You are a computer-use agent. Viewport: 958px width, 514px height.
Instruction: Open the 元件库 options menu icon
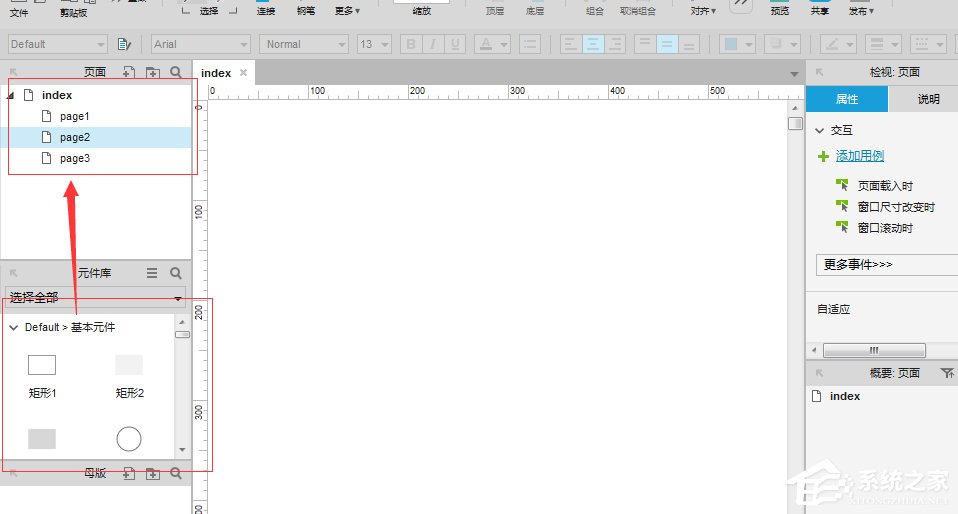click(152, 272)
